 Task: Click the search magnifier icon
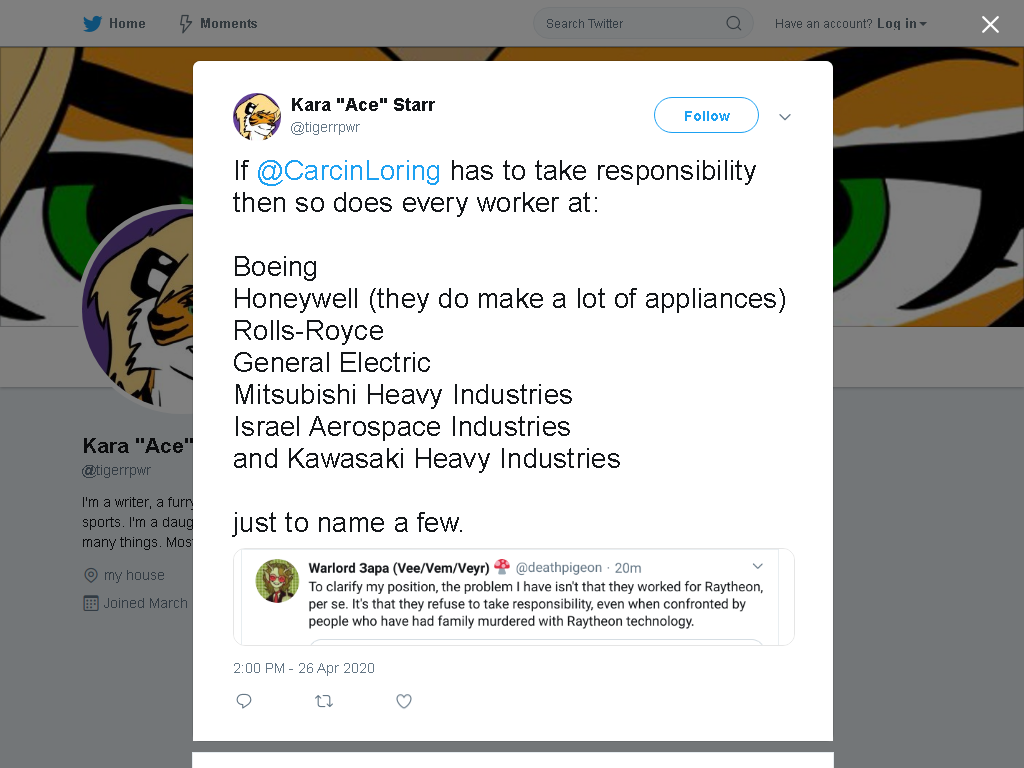point(733,24)
